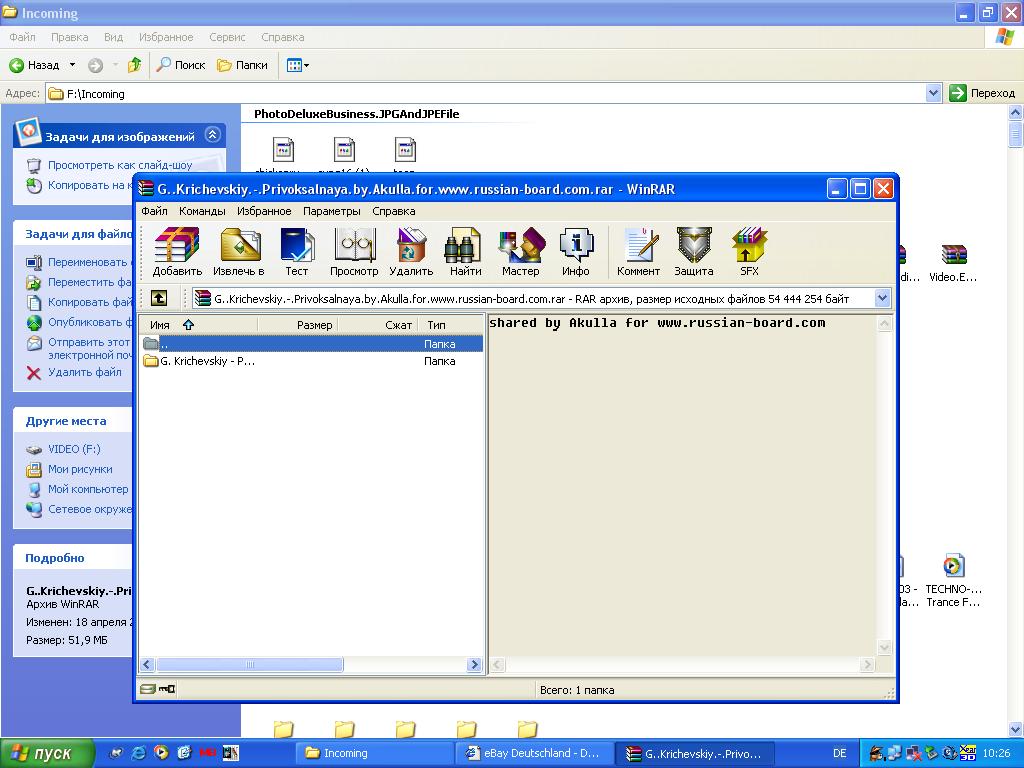The height and width of the screenshot is (768, 1024).
Task: Go up one level in WinRAR archive
Action: click(x=159, y=298)
